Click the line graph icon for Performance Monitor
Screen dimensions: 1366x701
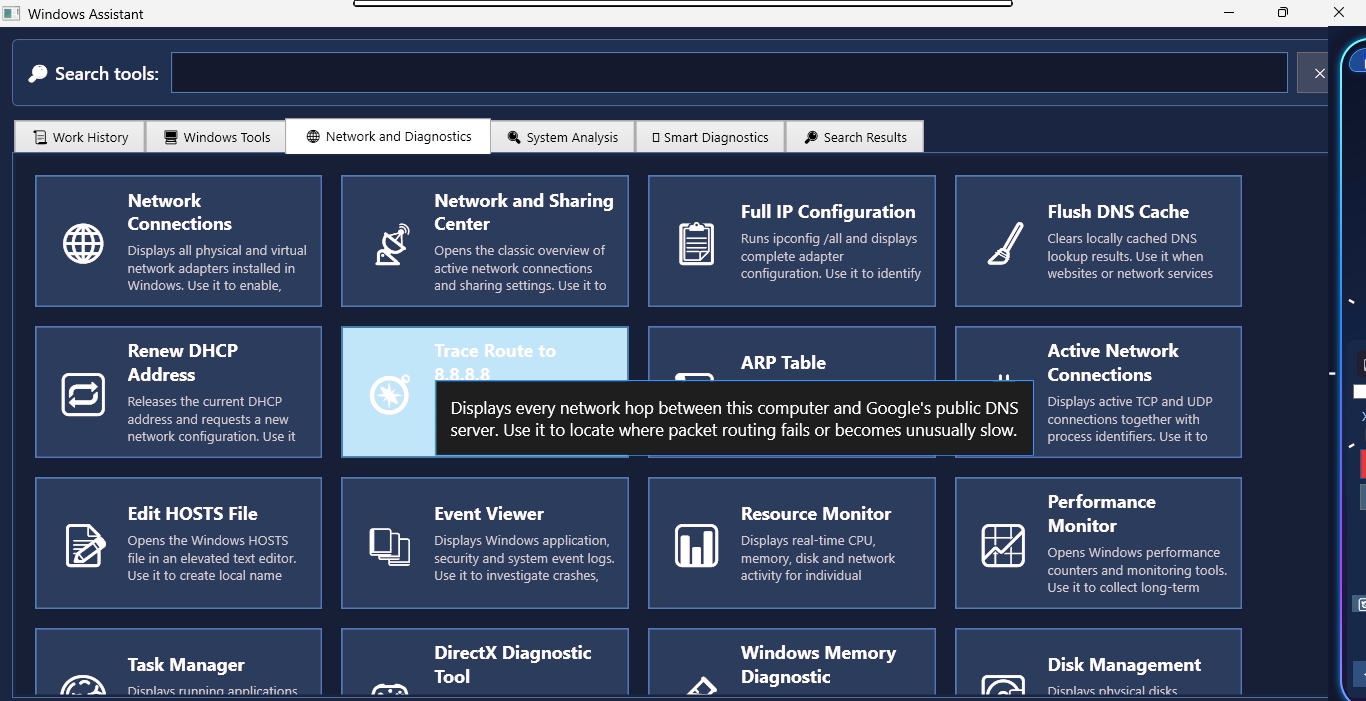pos(1003,545)
